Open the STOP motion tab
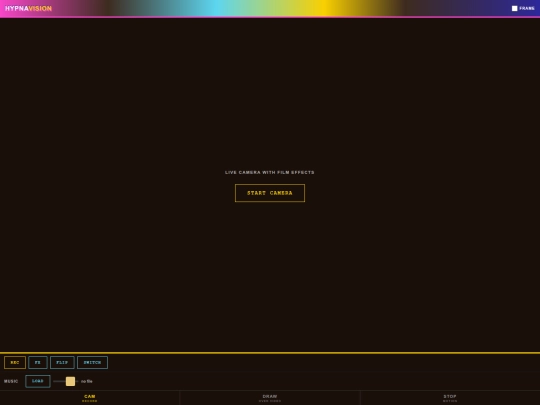This screenshot has height=405, width=540. click(x=450, y=398)
